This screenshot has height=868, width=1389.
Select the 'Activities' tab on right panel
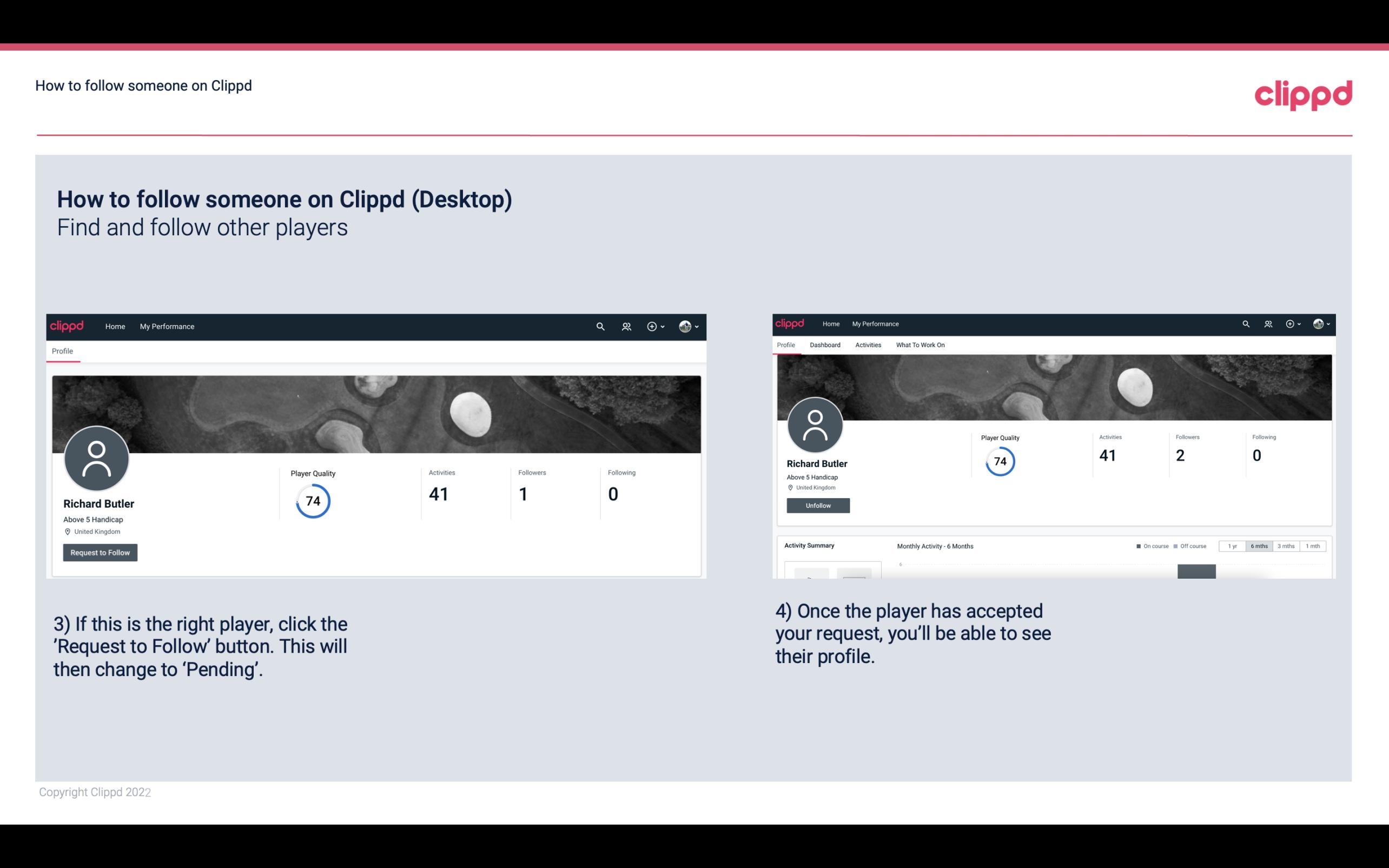867,344
